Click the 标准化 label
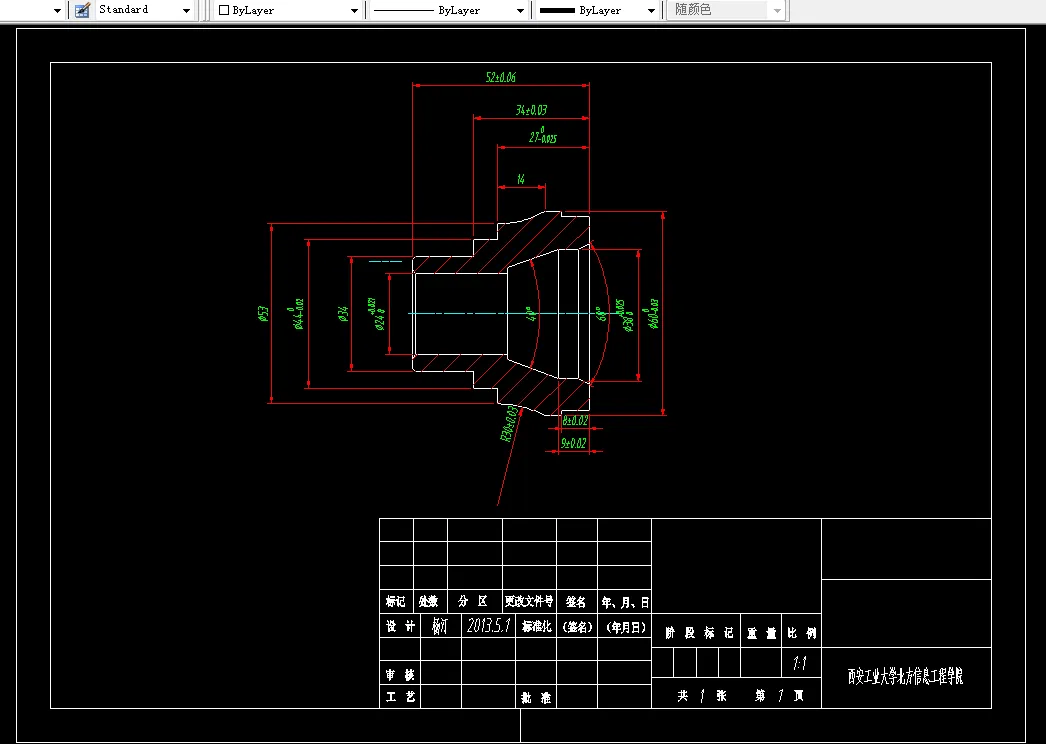The width and height of the screenshot is (1046, 744). [x=536, y=626]
